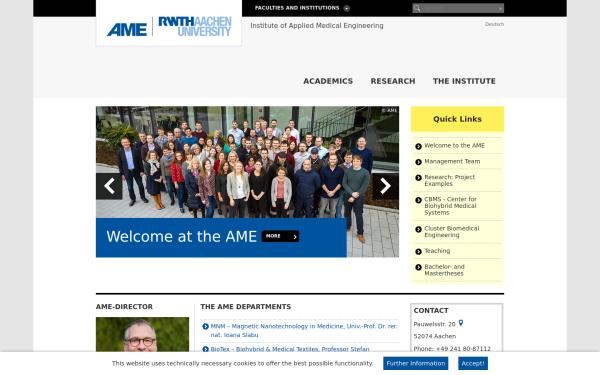Viewport: 600px width, 375px height.
Task: Click into the search input field
Action: [459, 8]
